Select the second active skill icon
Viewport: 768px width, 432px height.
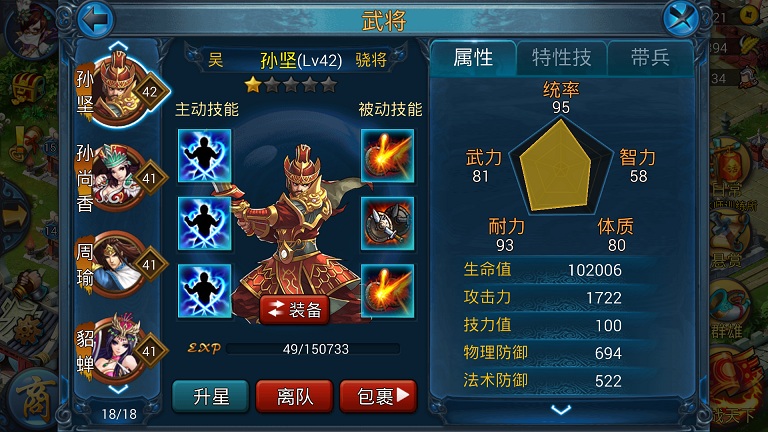pos(204,223)
